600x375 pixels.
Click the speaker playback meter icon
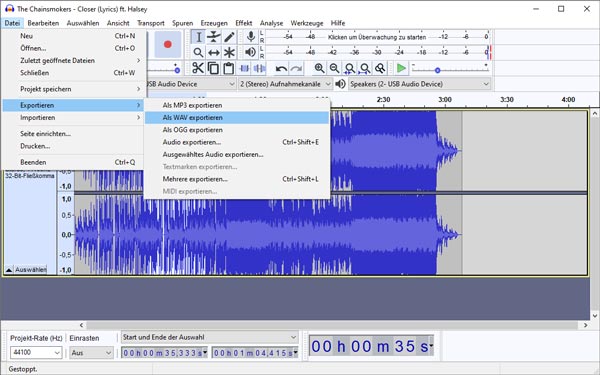[x=250, y=52]
